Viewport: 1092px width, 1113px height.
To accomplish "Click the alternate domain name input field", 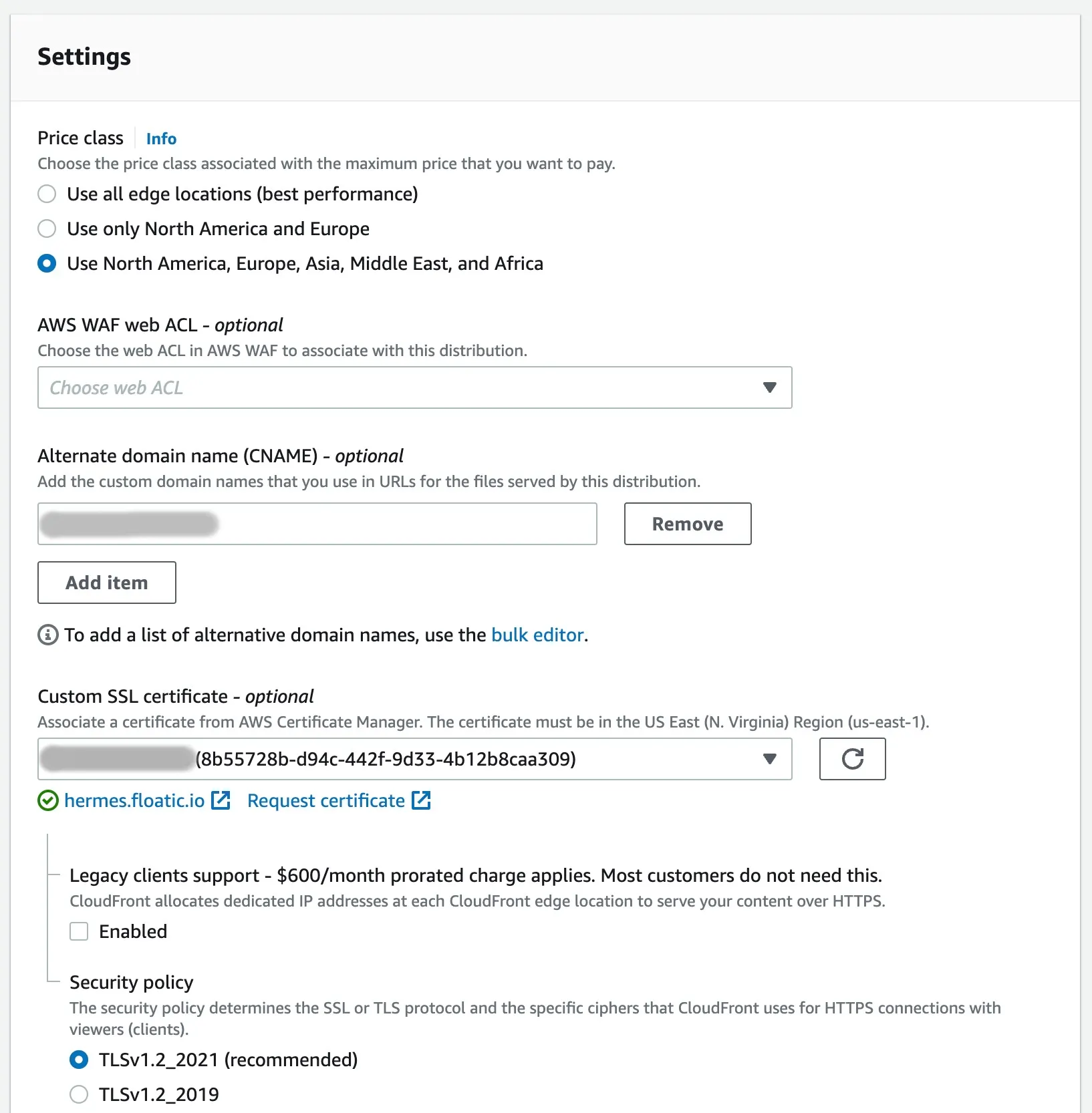I will [x=401, y=524].
